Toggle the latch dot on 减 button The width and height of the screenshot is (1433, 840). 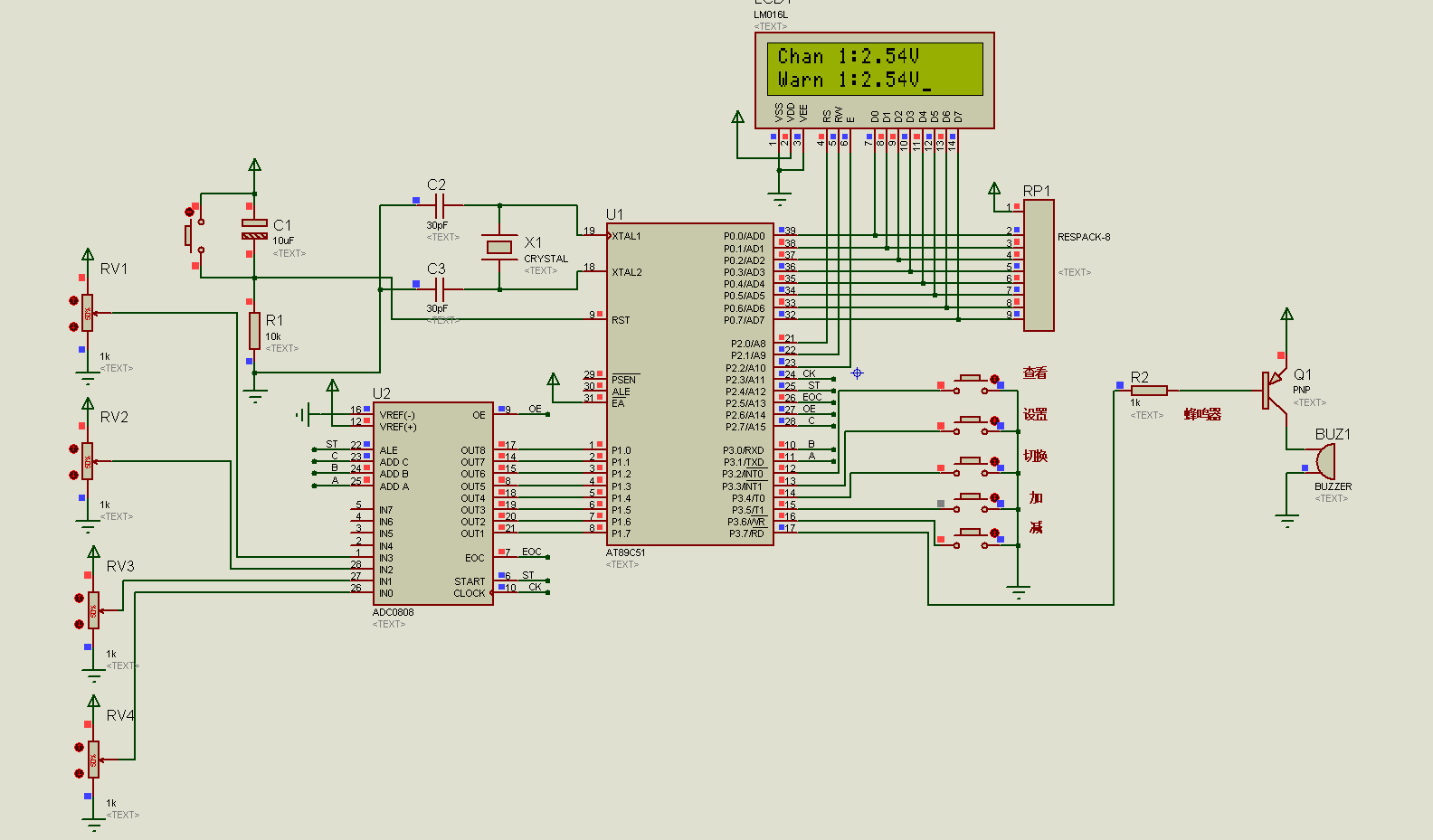pos(994,533)
